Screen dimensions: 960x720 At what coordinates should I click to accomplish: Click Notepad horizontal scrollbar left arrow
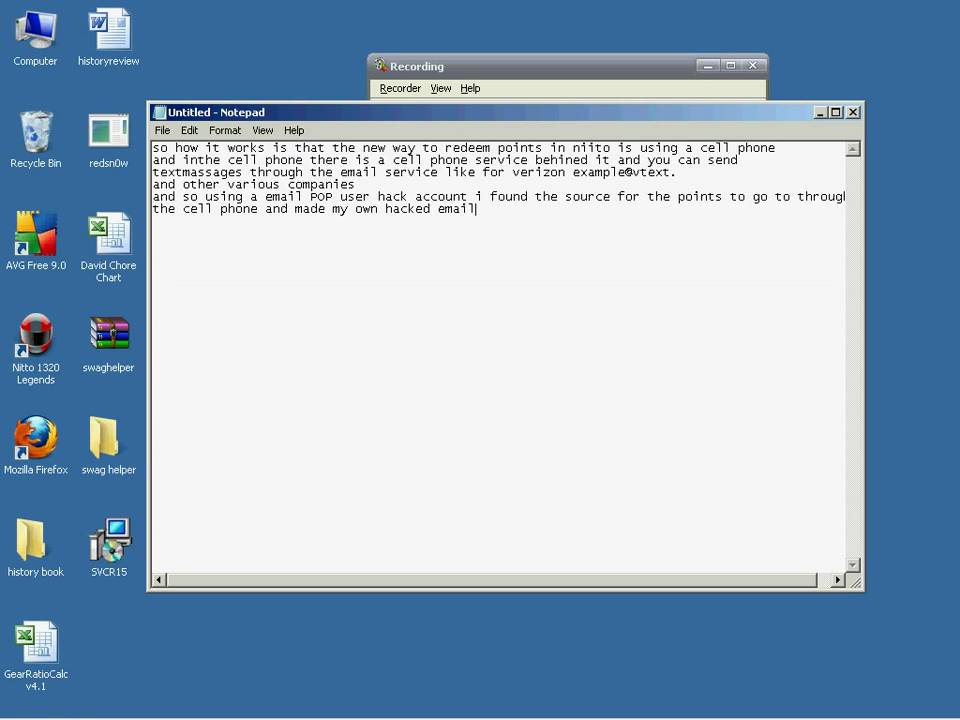[x=159, y=580]
